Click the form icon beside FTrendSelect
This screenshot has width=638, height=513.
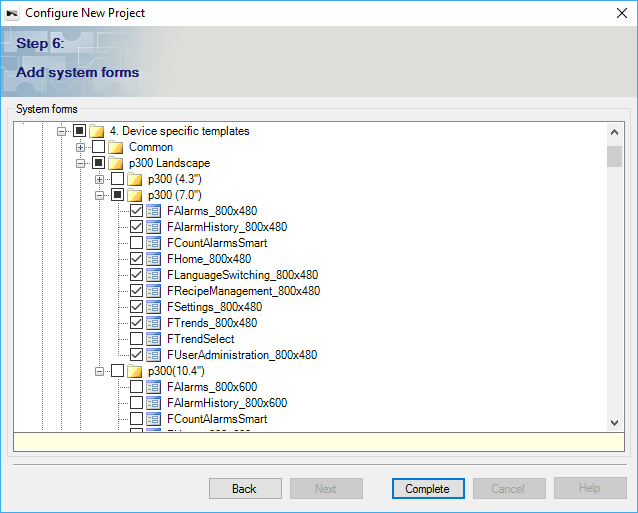[153, 339]
